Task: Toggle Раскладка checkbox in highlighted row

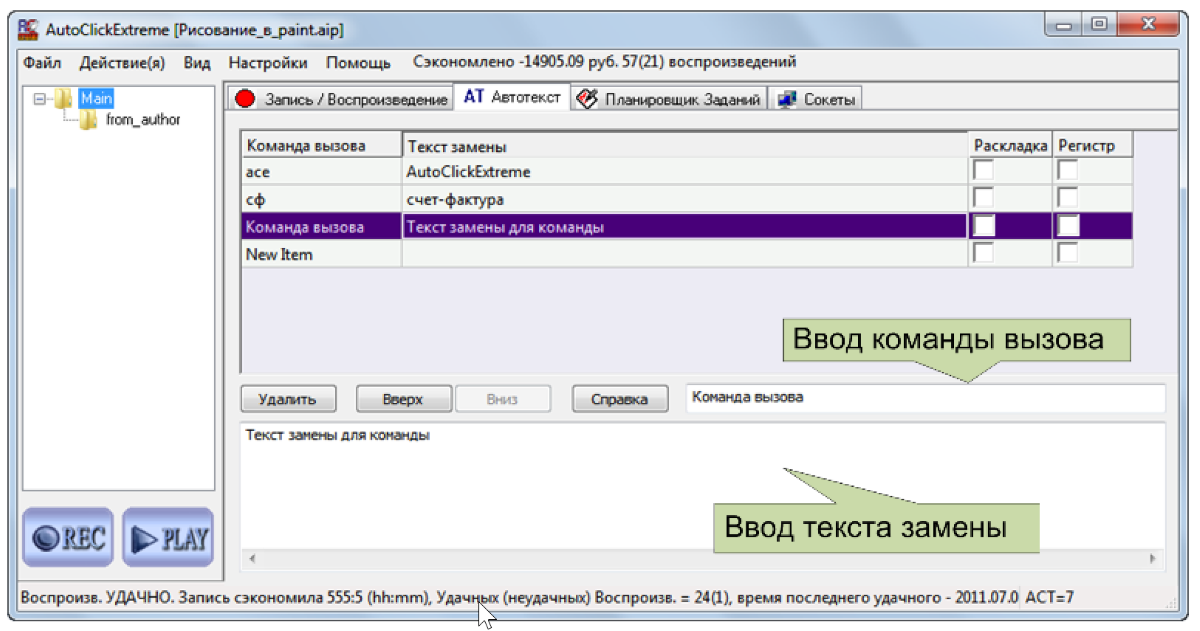Action: click(x=984, y=226)
